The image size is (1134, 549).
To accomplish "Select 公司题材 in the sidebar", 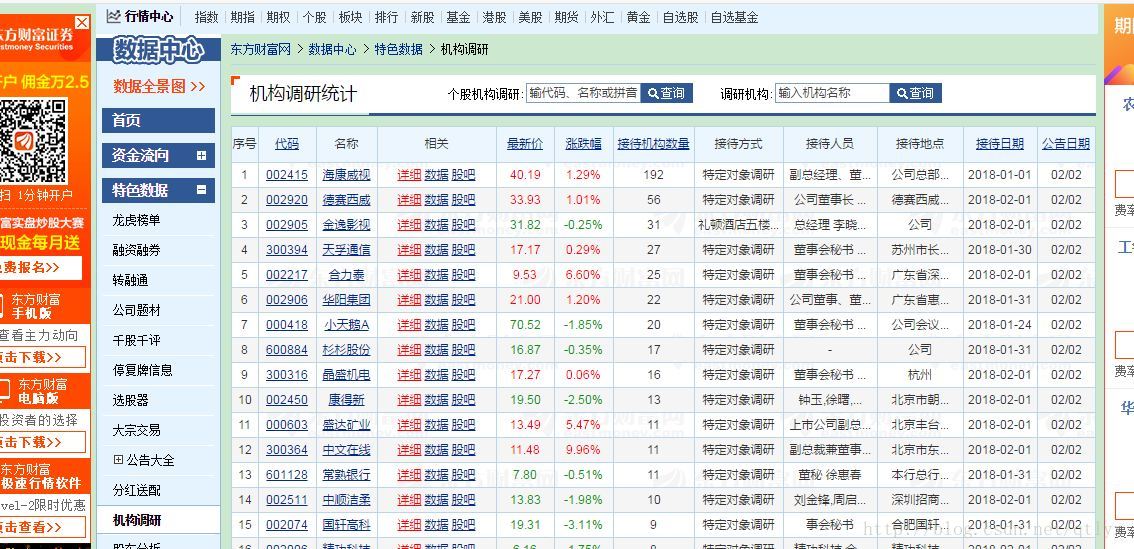I will click(137, 310).
